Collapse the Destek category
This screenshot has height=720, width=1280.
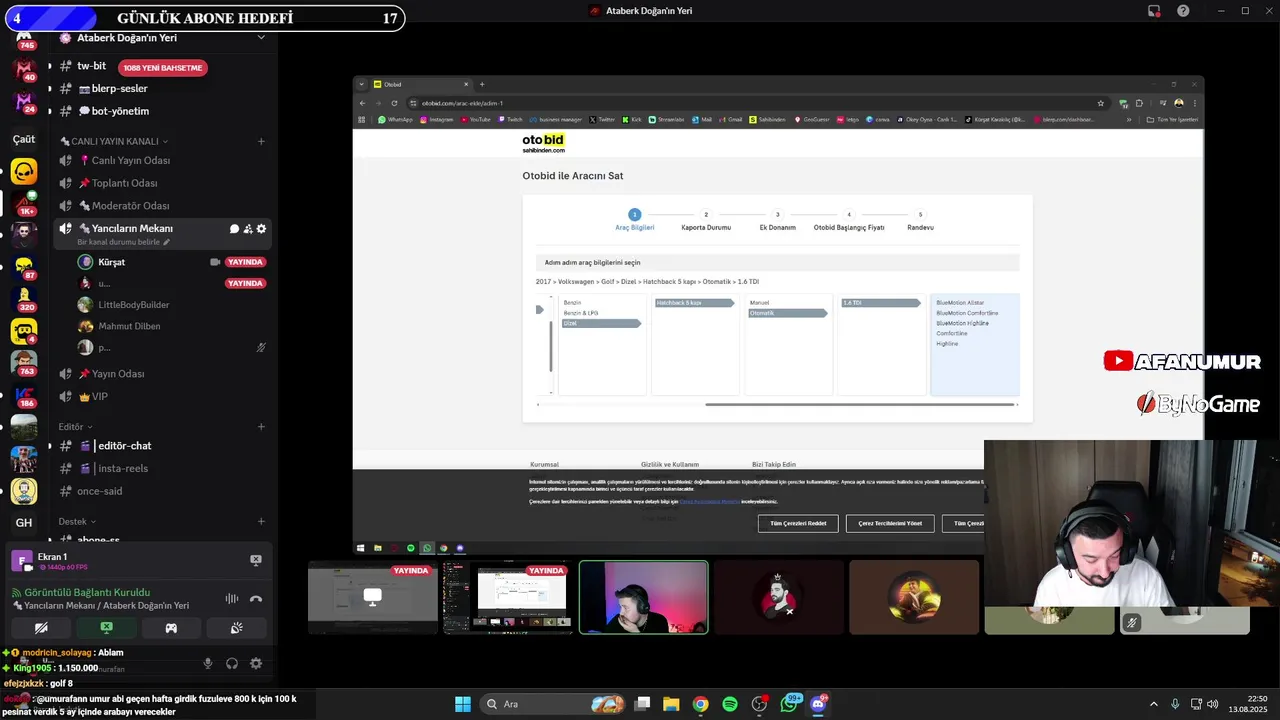point(77,522)
